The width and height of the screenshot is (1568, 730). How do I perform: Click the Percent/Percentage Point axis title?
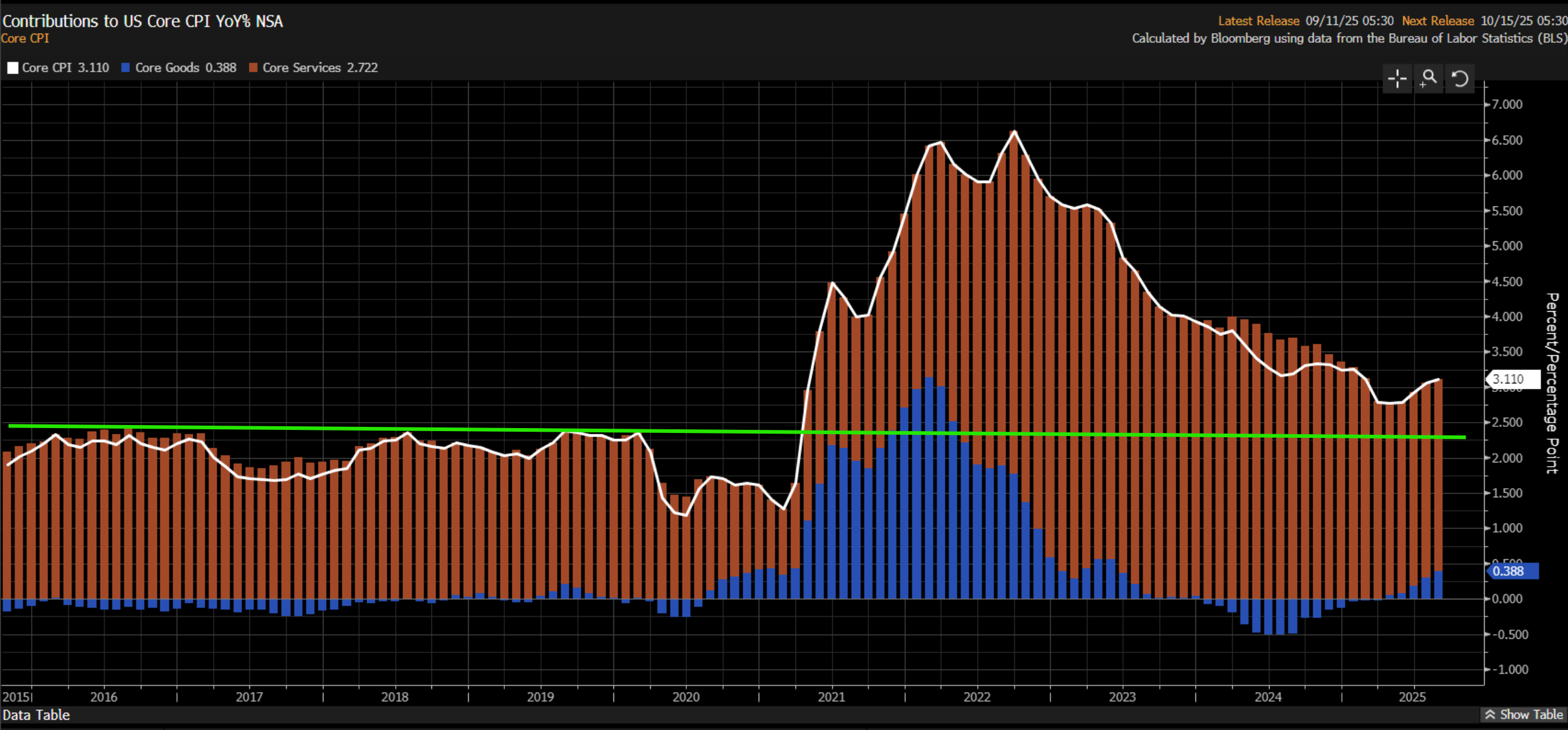coord(1551,383)
